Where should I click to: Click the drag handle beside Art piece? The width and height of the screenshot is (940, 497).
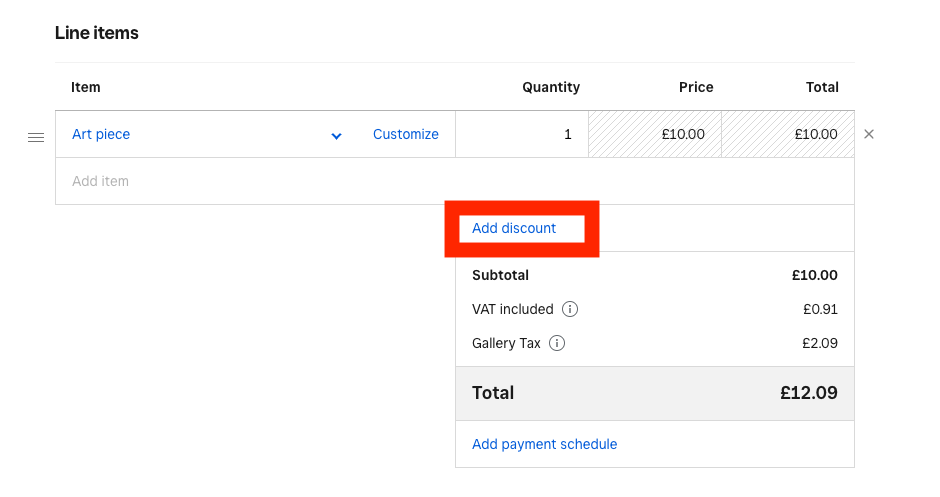(x=36, y=137)
